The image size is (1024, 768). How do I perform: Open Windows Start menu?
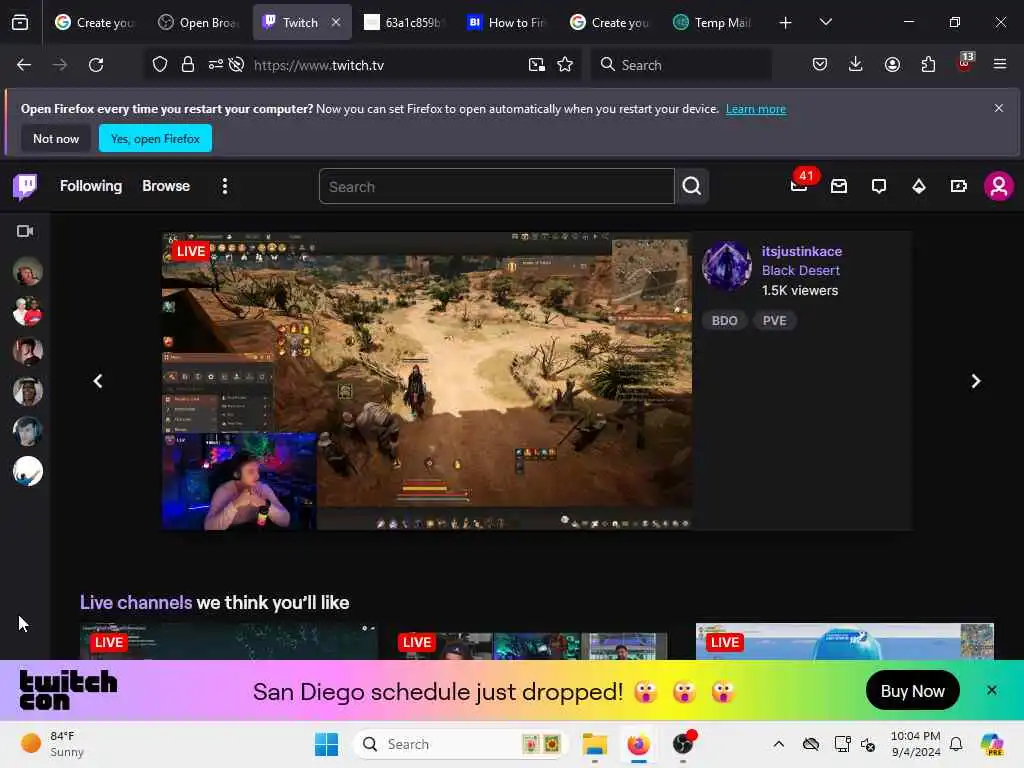click(327, 744)
